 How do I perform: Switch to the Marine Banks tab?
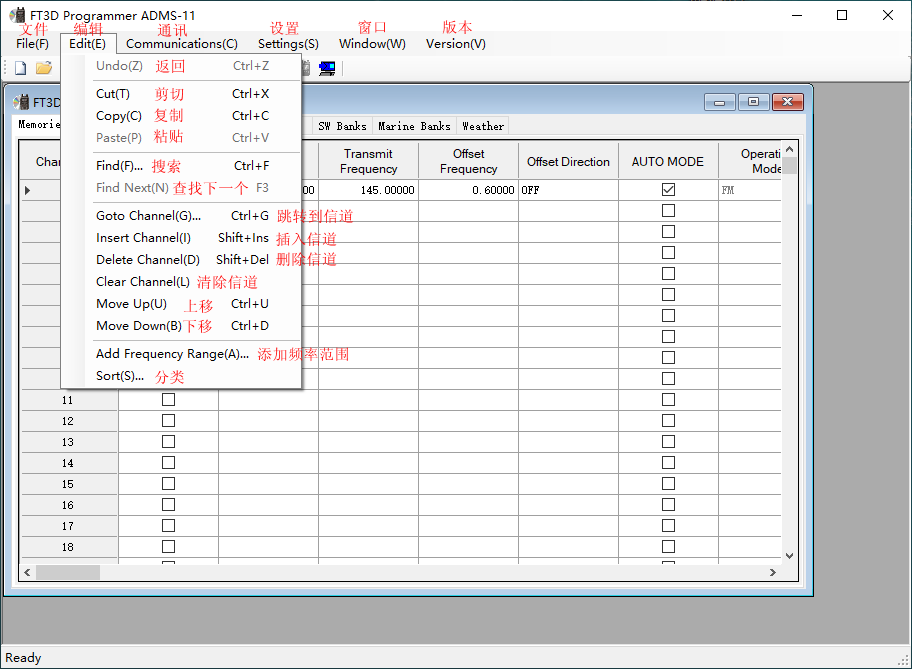pos(414,126)
